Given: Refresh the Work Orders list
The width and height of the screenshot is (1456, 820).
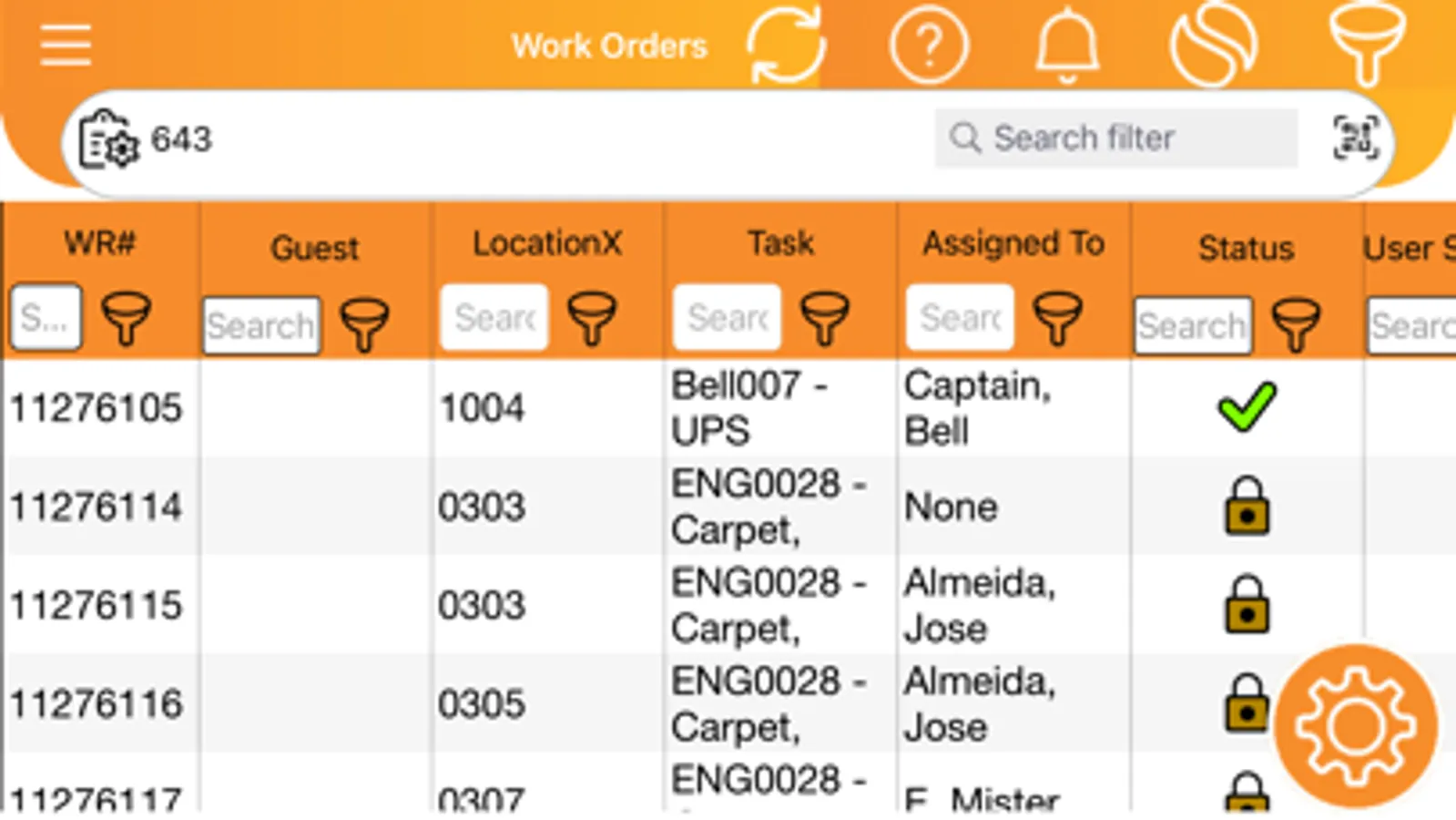Looking at the screenshot, I should coord(787,45).
